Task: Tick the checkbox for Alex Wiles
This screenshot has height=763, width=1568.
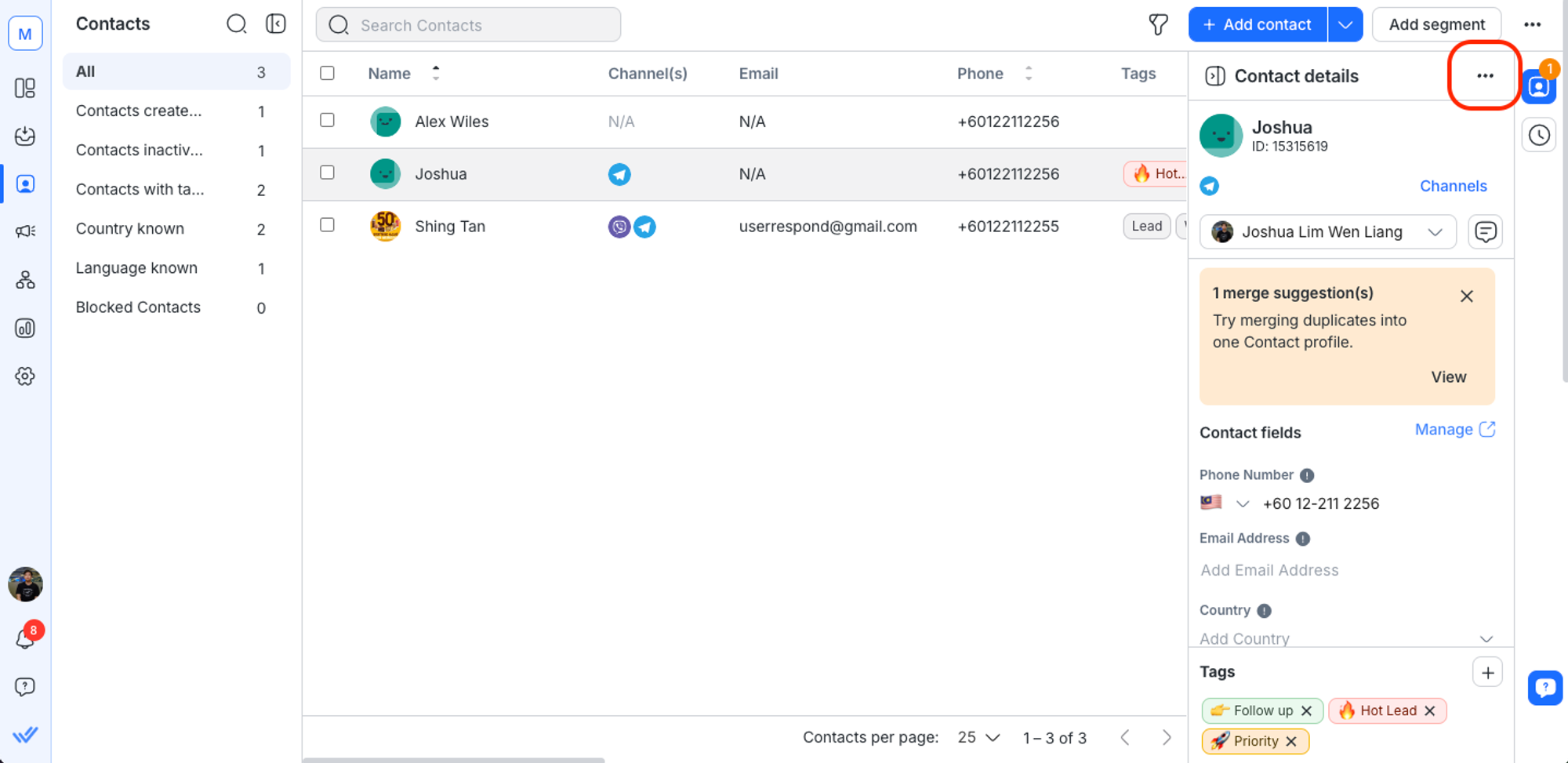Action: (x=328, y=121)
